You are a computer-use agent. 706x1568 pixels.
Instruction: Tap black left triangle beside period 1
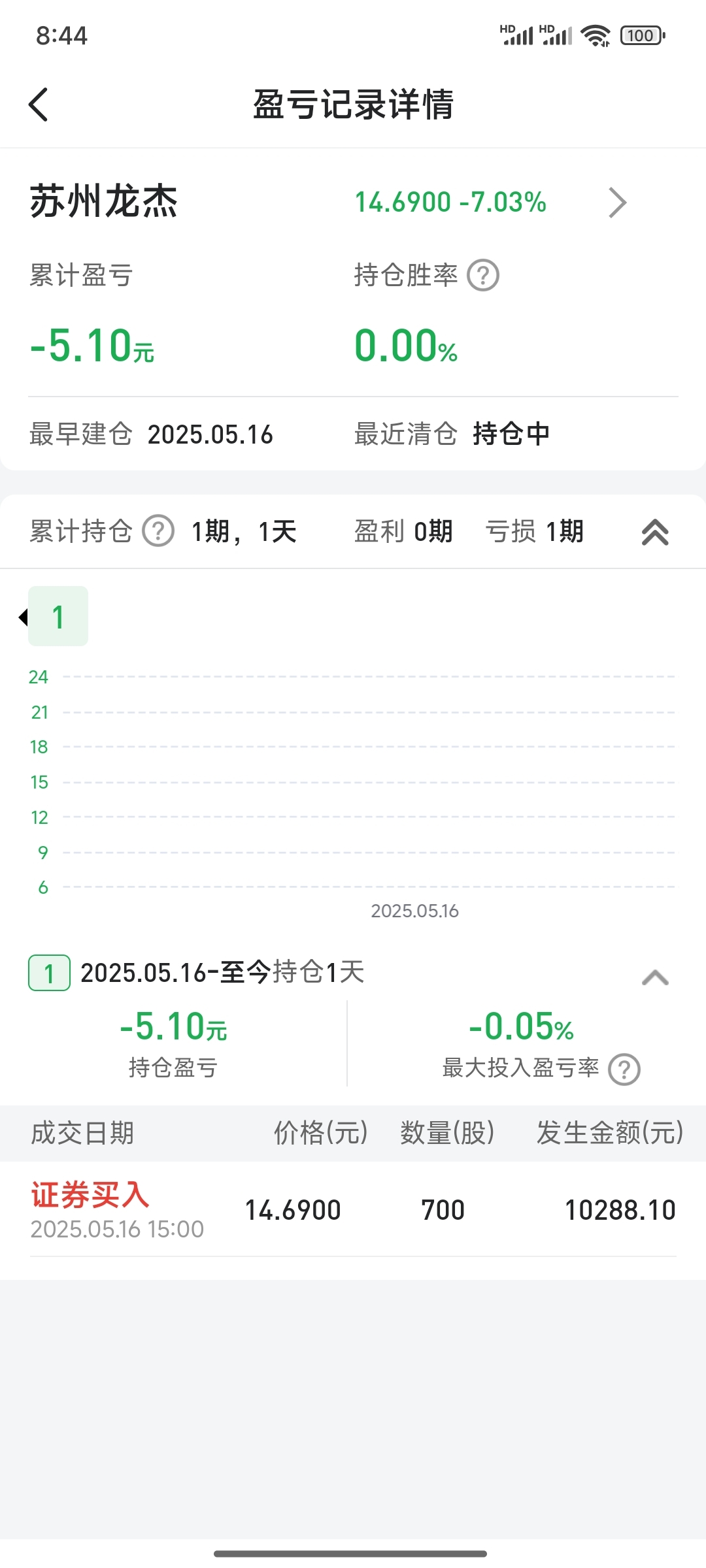point(24,617)
